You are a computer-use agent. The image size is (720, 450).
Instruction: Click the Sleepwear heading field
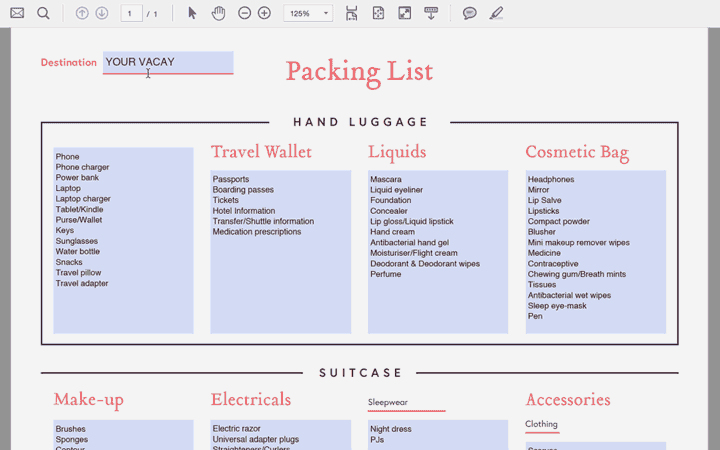406,403
